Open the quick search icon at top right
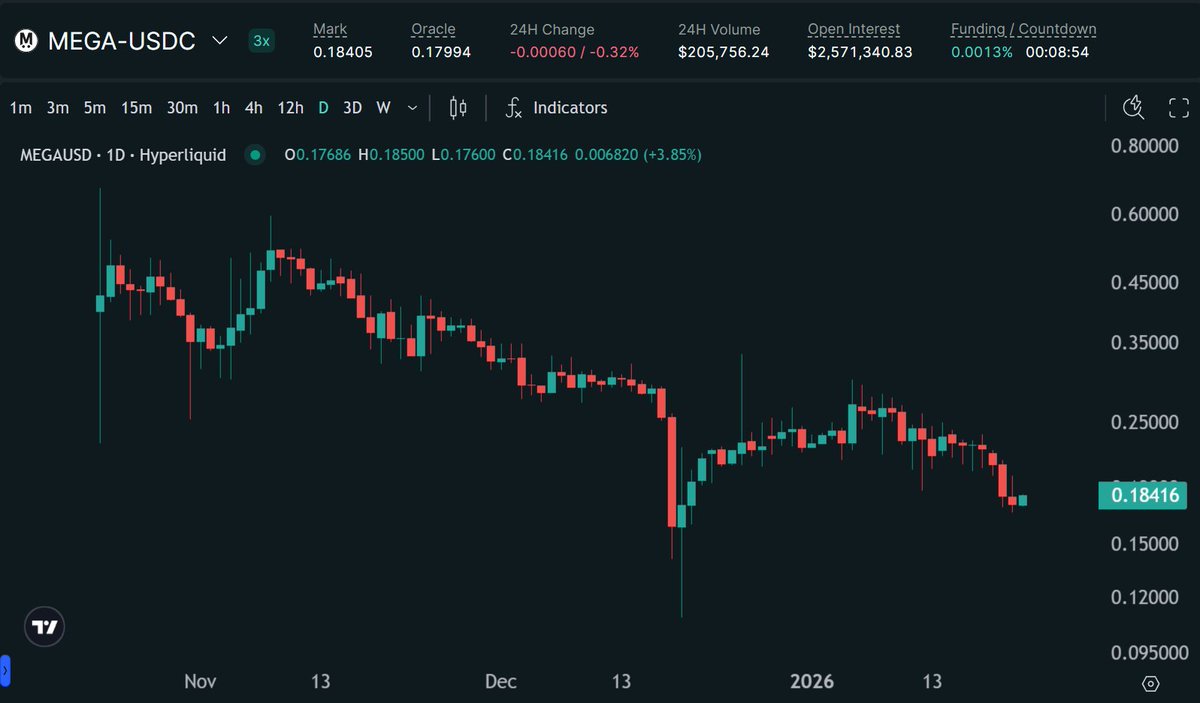The height and width of the screenshot is (703, 1200). coord(1134,108)
